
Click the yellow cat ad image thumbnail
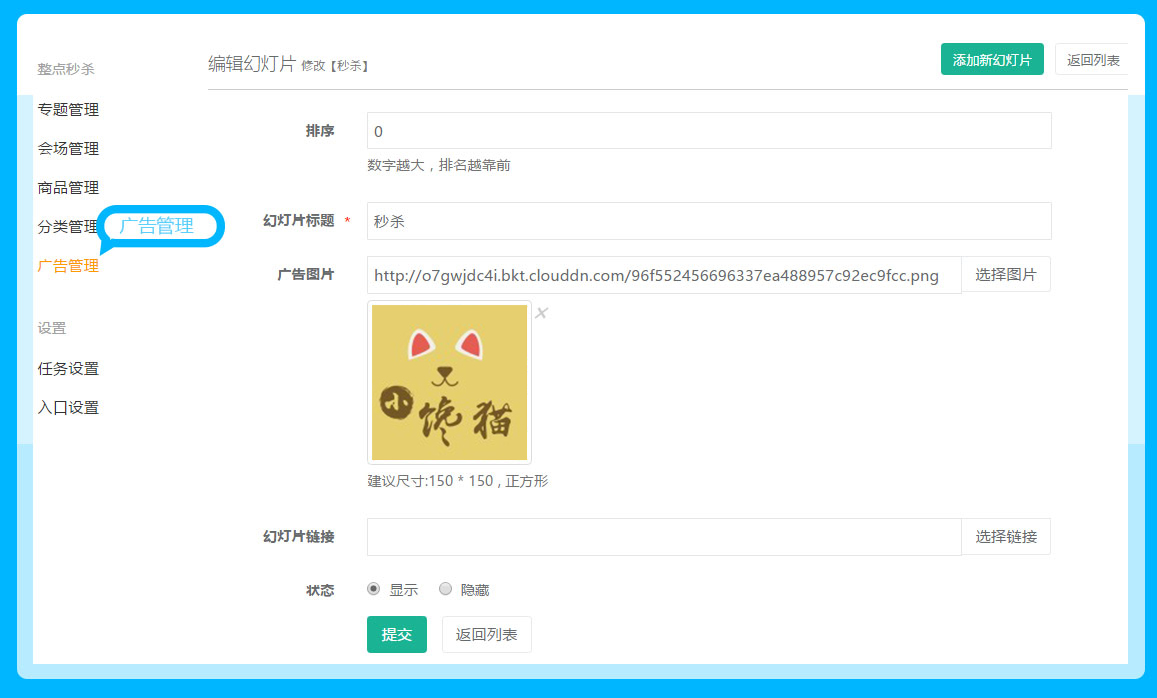(449, 382)
